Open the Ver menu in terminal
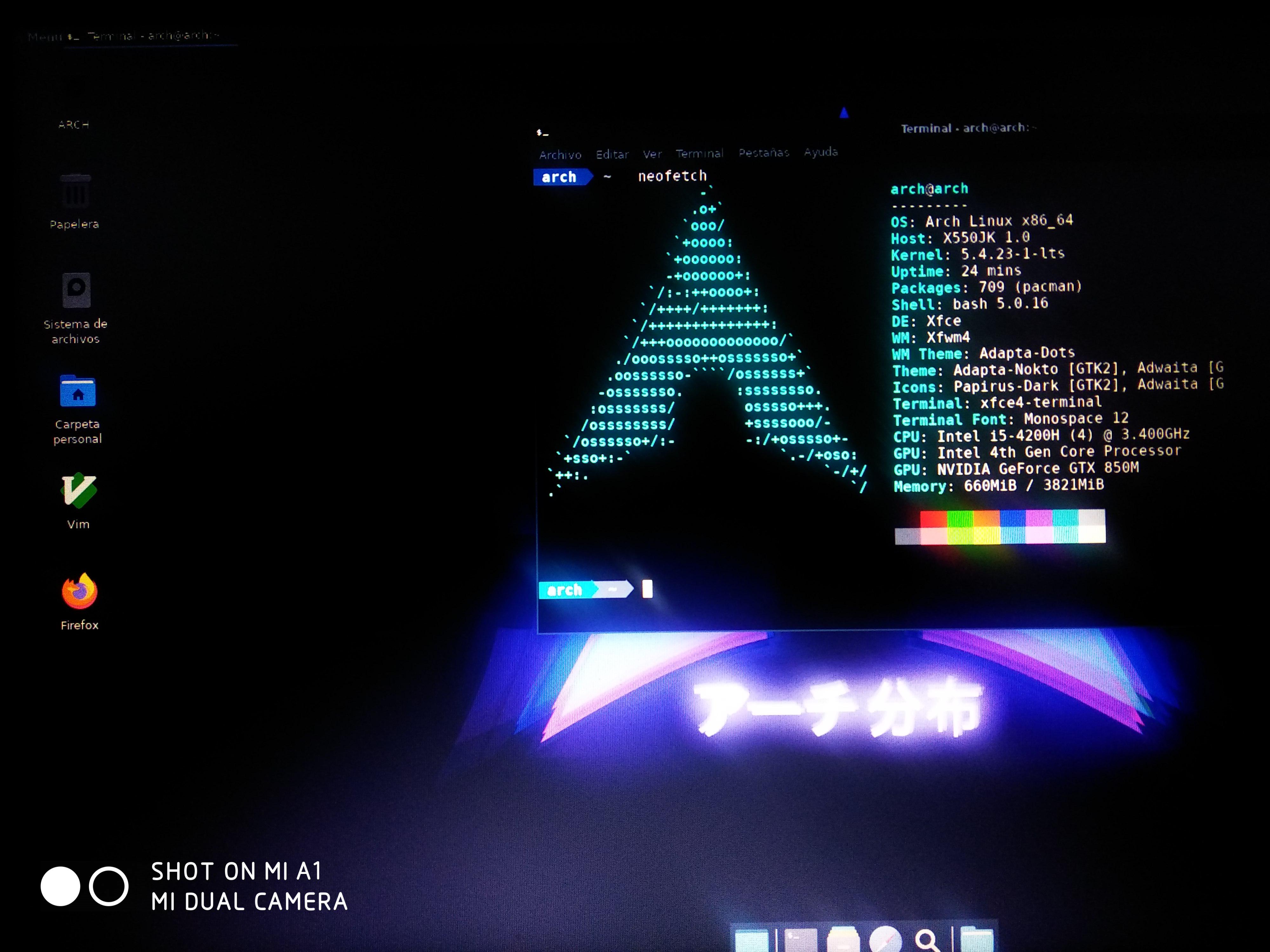Screen dimensions: 1270x952 pos(652,154)
